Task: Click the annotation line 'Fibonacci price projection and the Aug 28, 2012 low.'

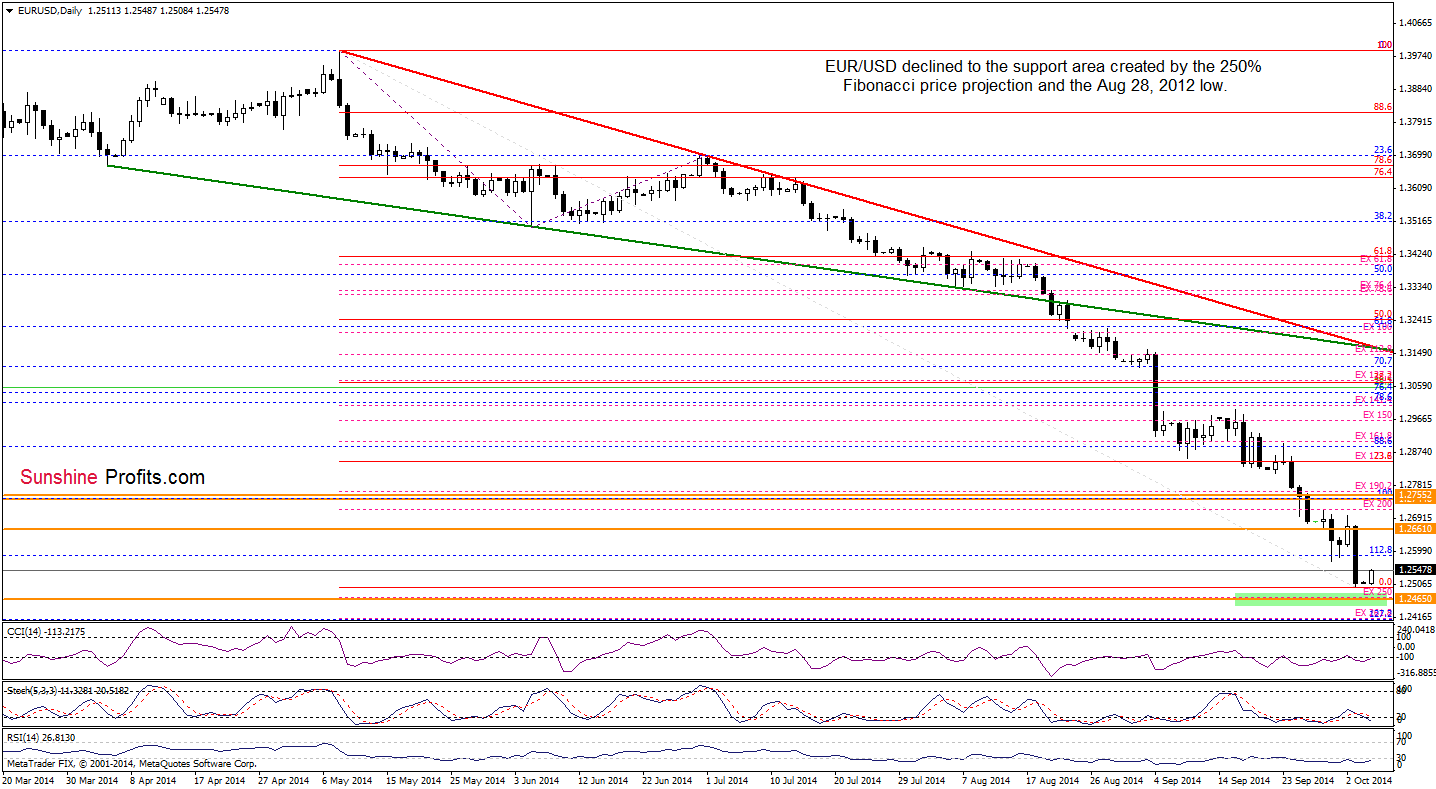Action: coord(1035,87)
